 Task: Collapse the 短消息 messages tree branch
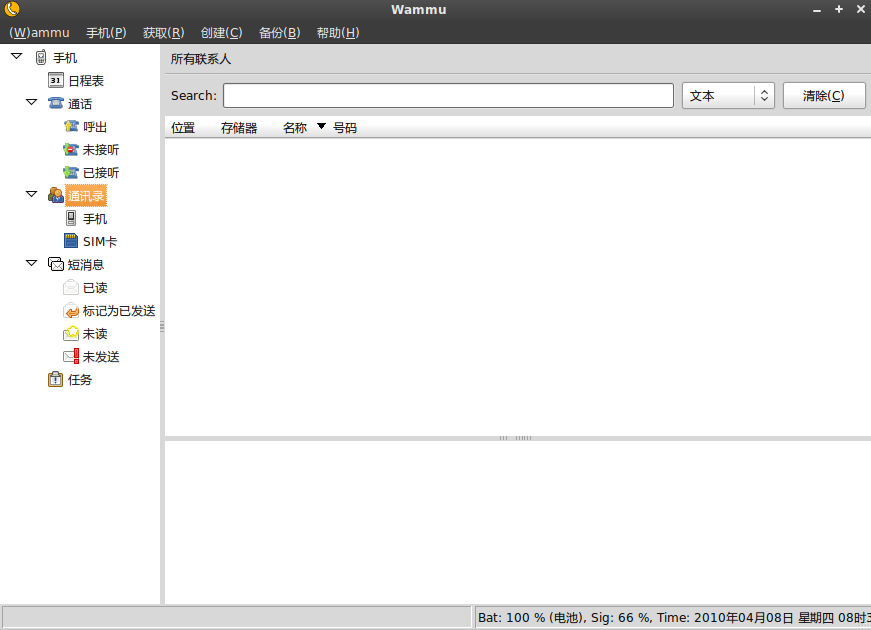pos(31,264)
